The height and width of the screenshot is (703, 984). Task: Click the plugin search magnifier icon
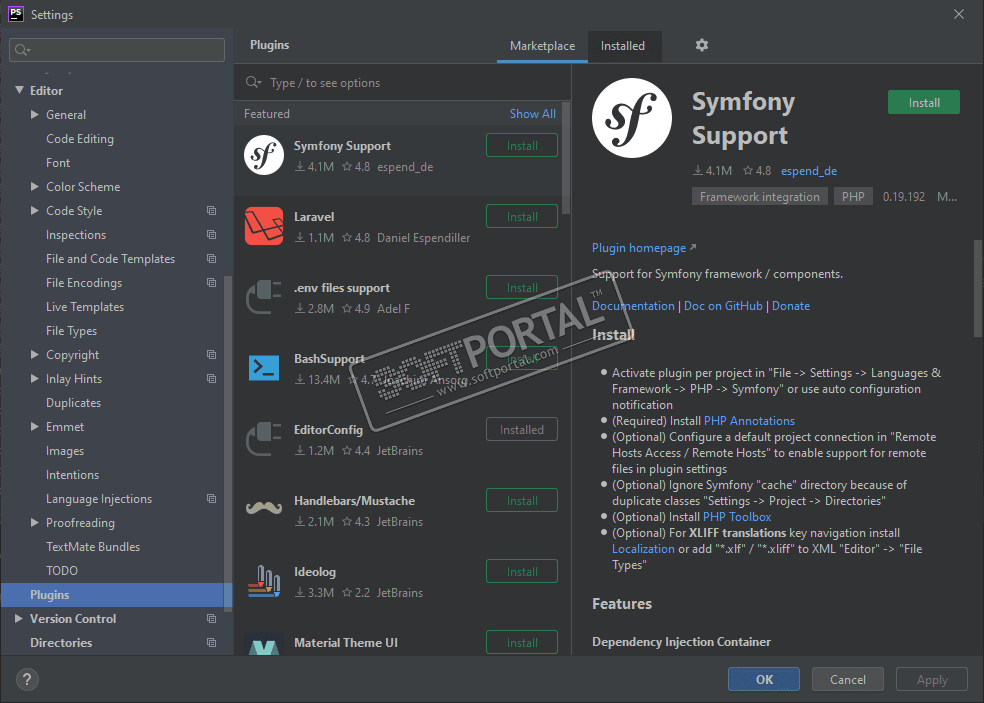[x=253, y=82]
